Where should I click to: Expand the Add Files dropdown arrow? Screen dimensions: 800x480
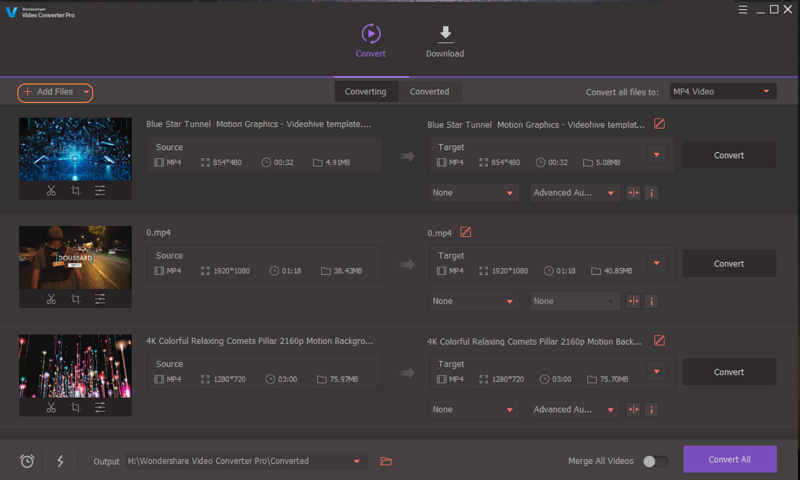click(x=87, y=92)
